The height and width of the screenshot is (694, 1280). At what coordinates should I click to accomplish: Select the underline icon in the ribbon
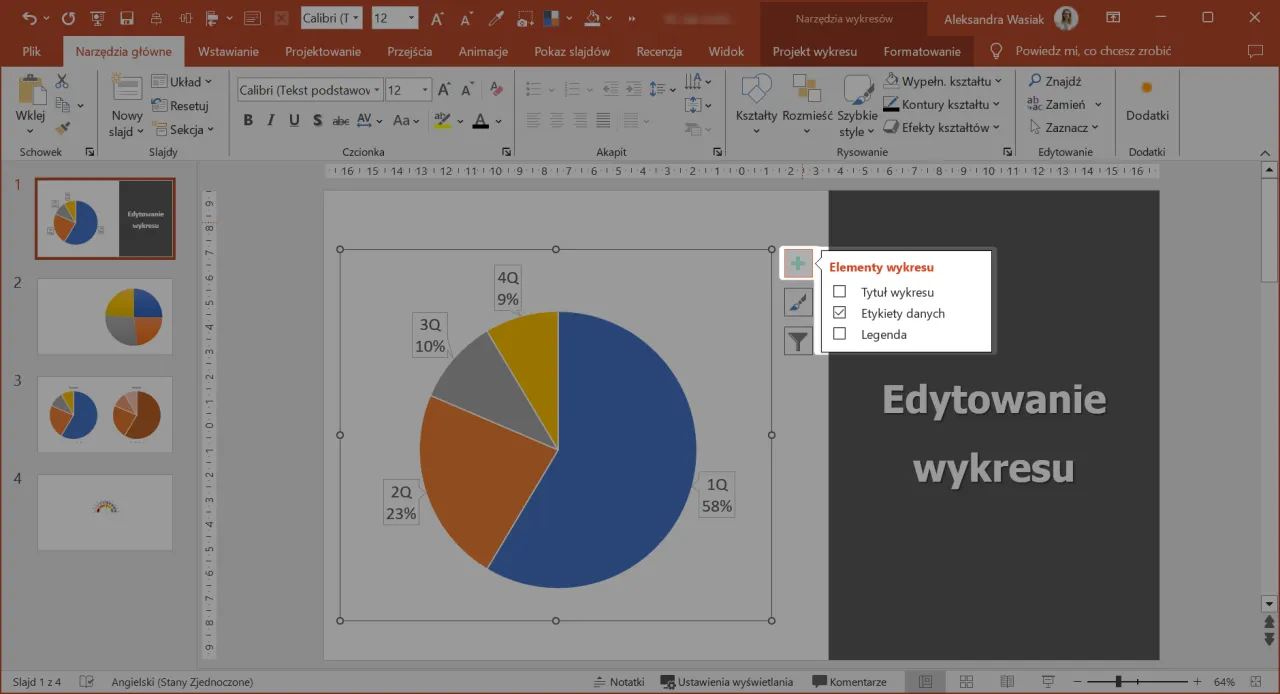click(x=293, y=120)
